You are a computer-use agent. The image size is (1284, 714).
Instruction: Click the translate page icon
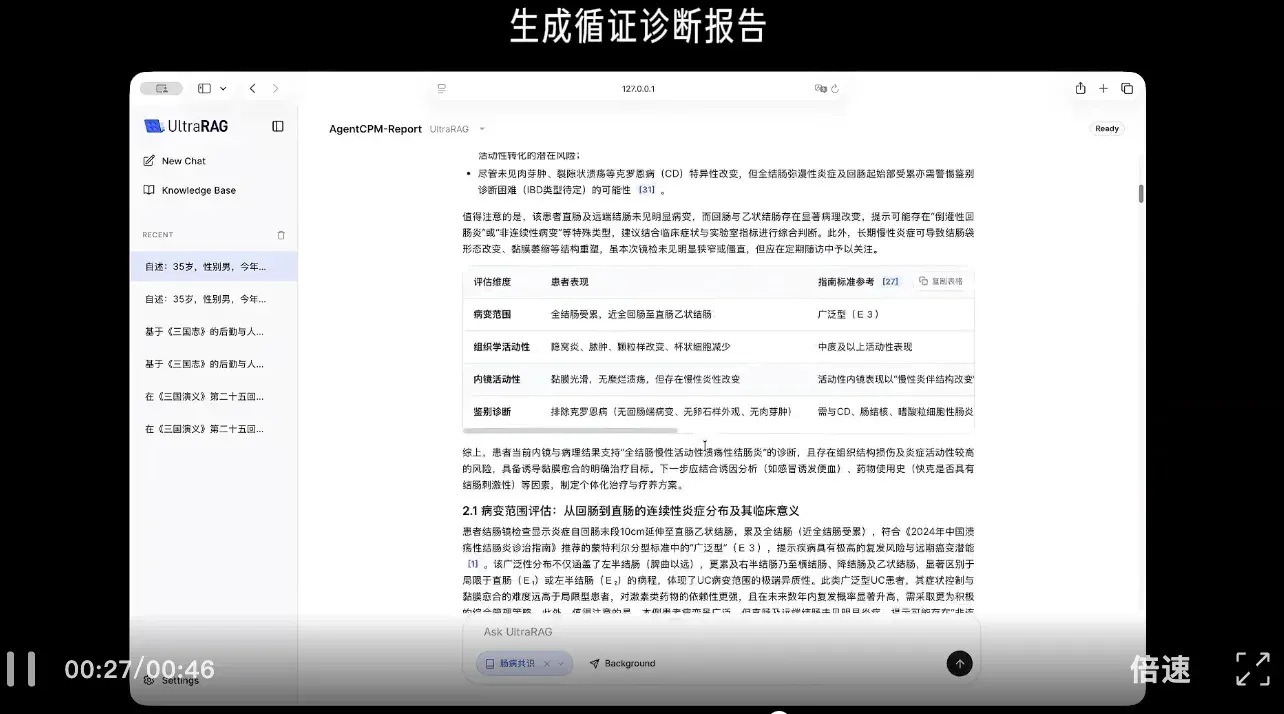[820, 88]
